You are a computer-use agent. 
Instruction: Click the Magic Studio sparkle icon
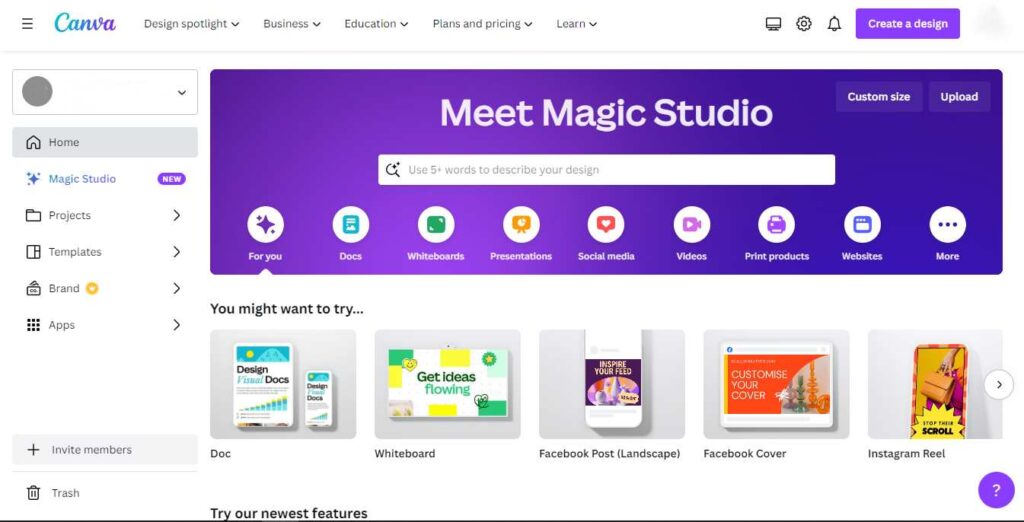pyautogui.click(x=33, y=179)
